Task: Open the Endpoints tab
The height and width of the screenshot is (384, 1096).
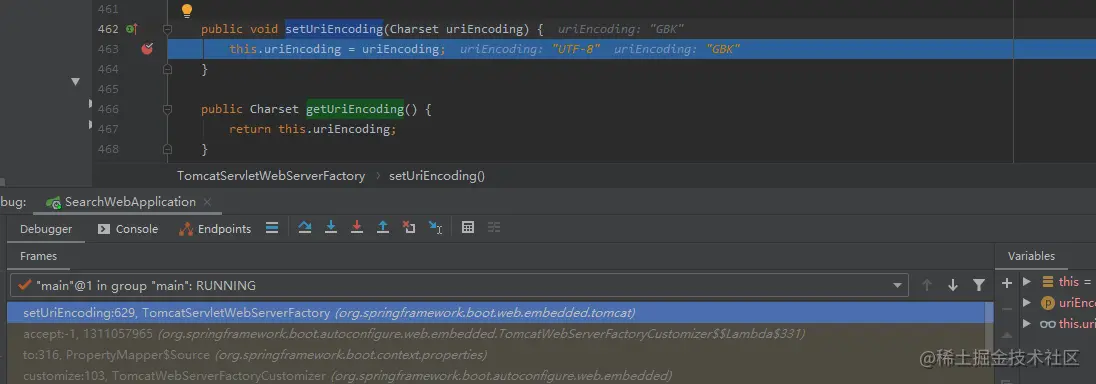Action: tap(215, 229)
